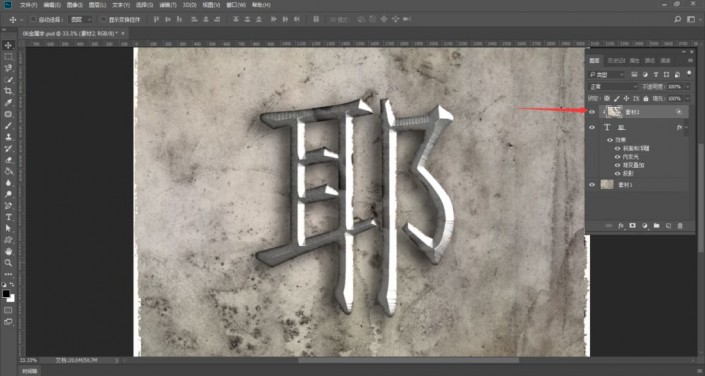Select the Rectangular Marquee tool
The image size is (705, 376).
tap(8, 57)
